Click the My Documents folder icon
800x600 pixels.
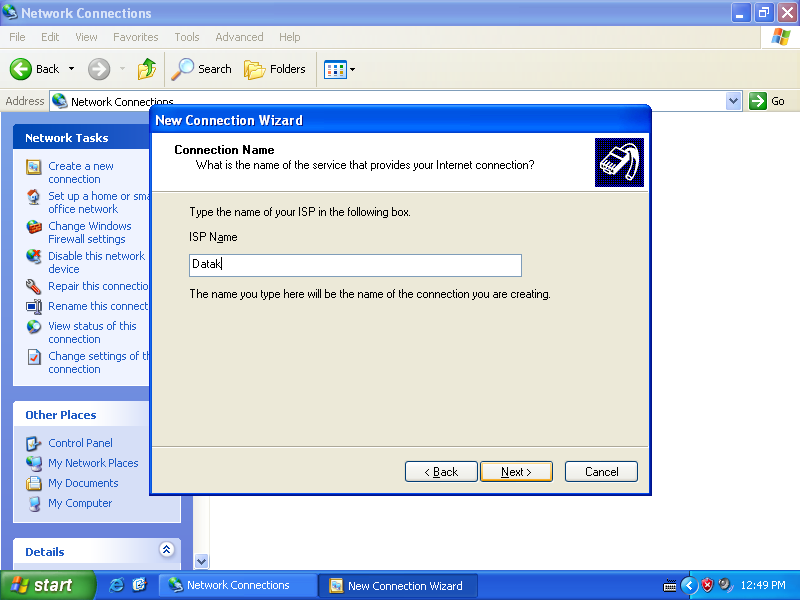[x=34, y=483]
